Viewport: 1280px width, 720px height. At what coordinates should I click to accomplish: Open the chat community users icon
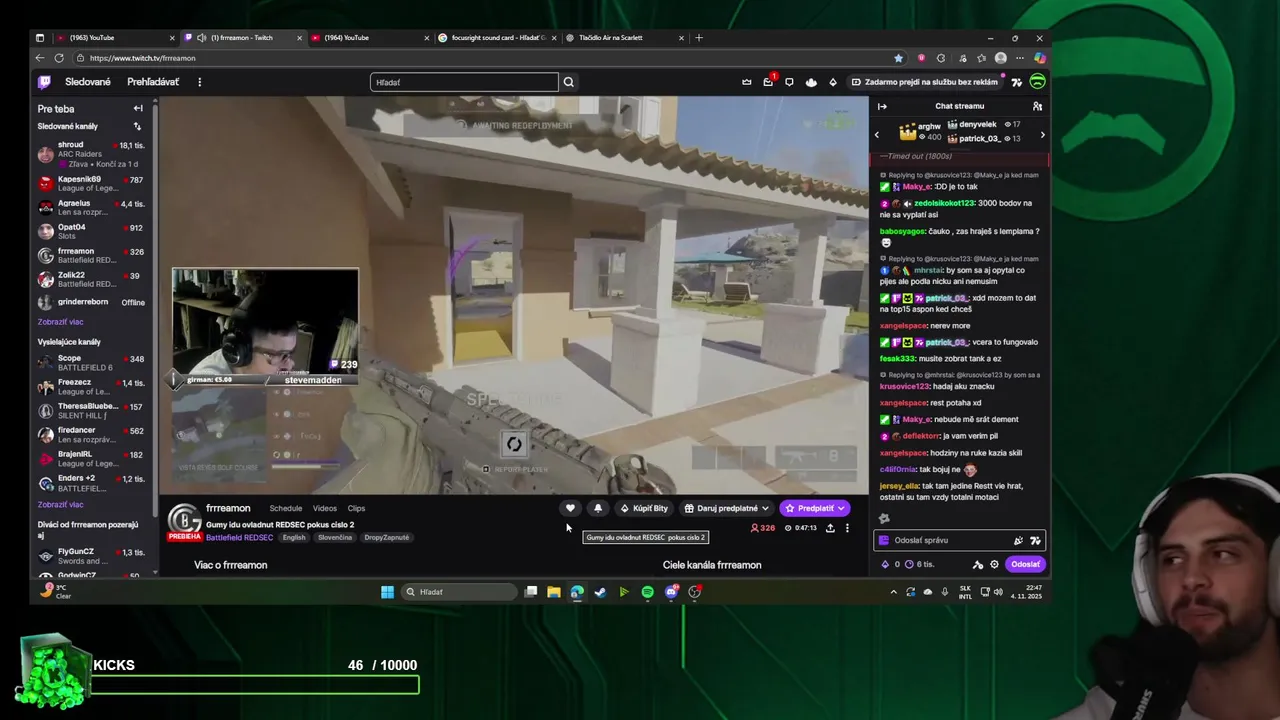(1037, 106)
